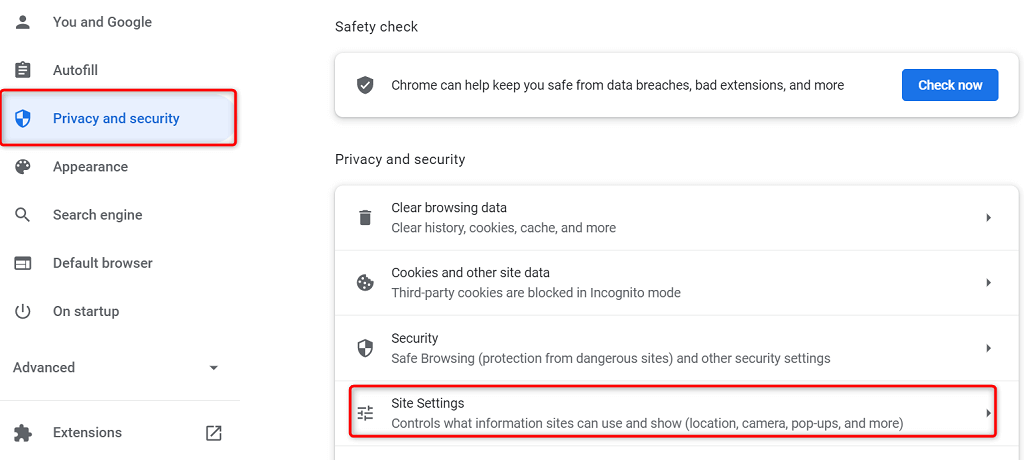
Task: Go to Search engine settings
Action: [x=97, y=215]
